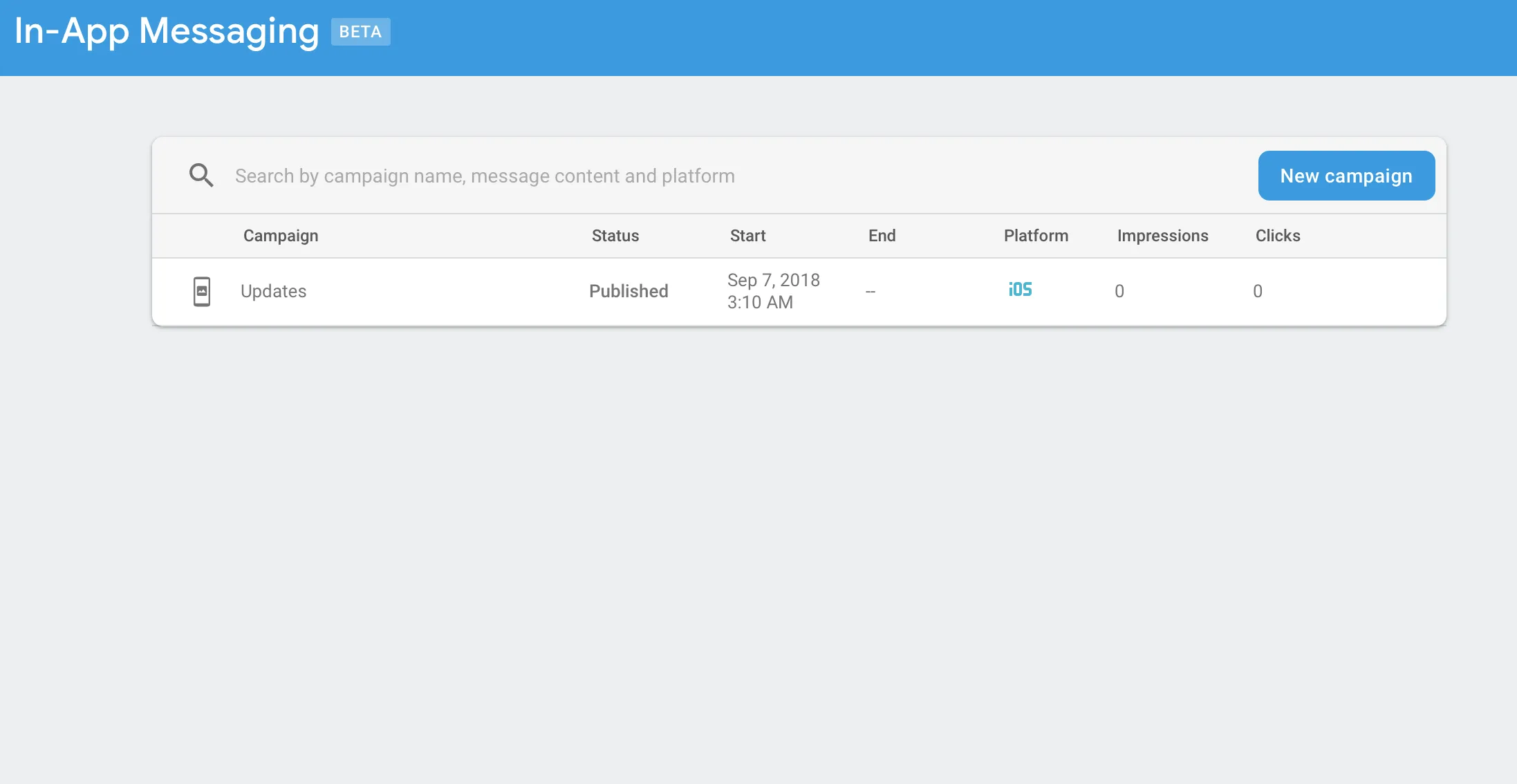Click the Start column header
The width and height of the screenshot is (1517, 784).
[747, 236]
